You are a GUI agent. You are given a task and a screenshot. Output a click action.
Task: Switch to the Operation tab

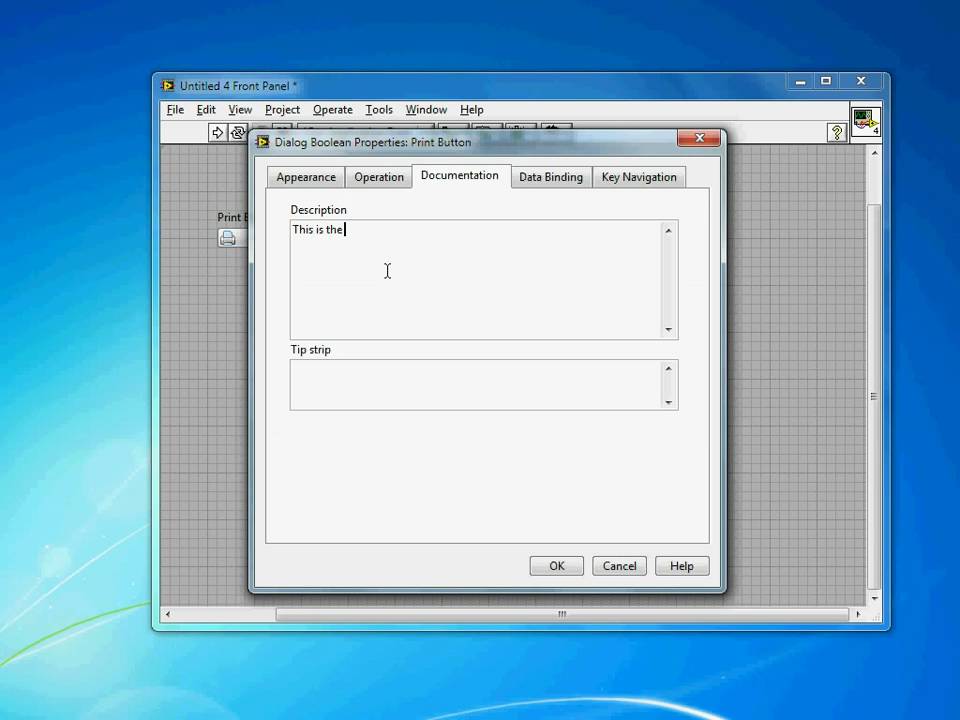tap(379, 177)
